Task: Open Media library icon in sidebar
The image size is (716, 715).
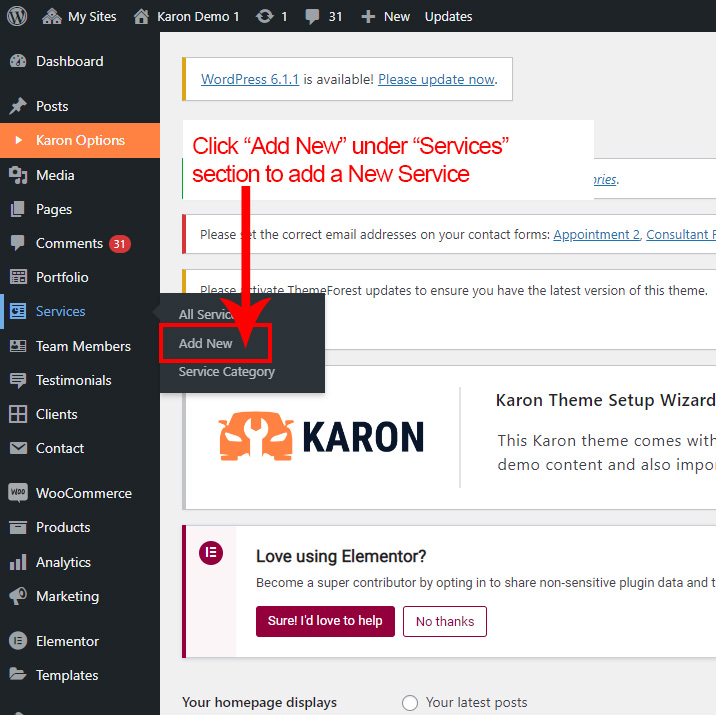Action: [x=18, y=175]
